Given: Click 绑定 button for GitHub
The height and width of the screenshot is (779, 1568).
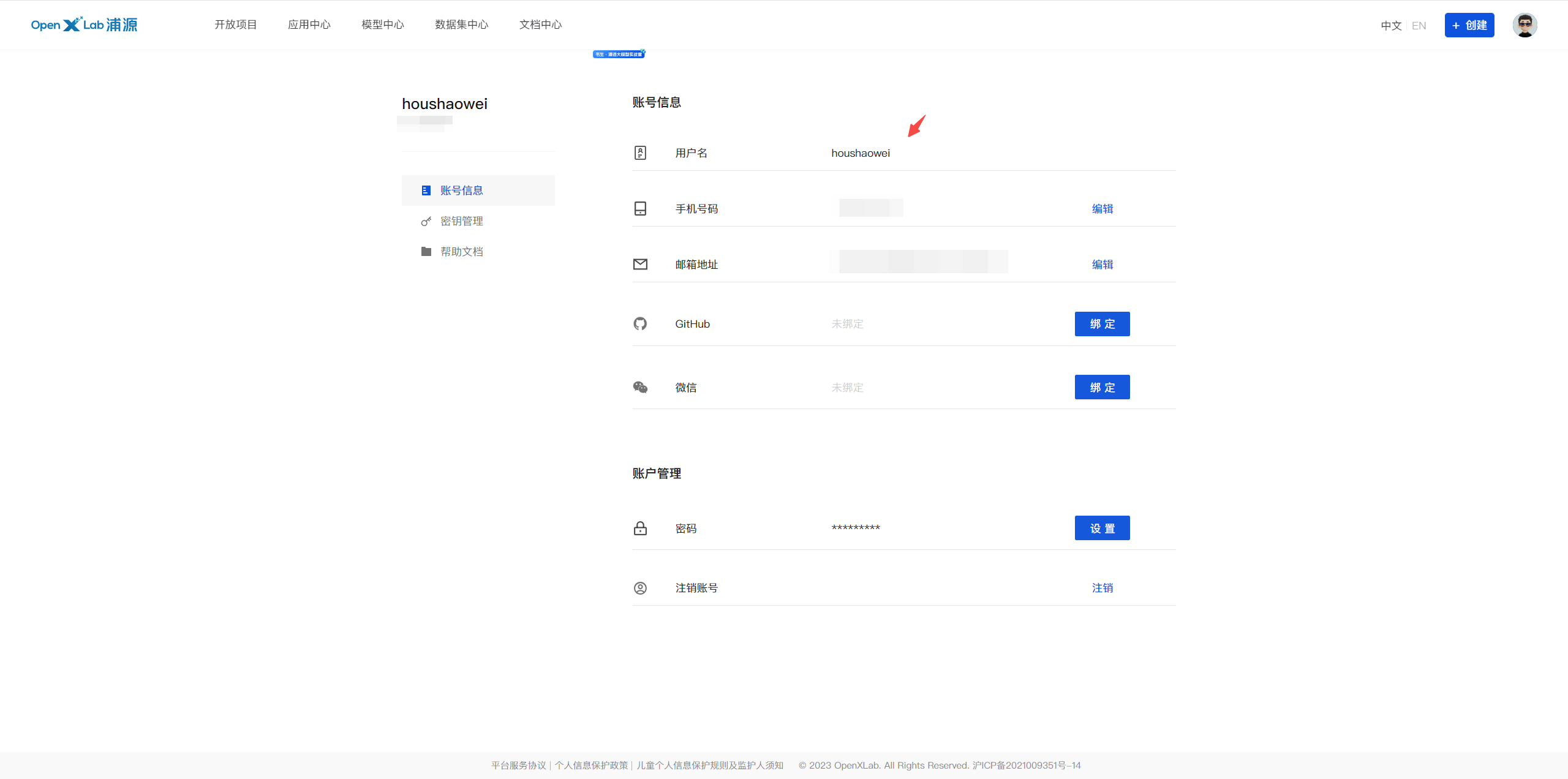Looking at the screenshot, I should 1102,324.
